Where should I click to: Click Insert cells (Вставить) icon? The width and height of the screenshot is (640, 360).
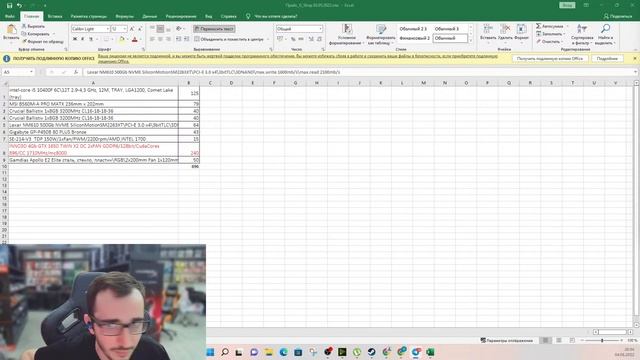click(x=488, y=29)
